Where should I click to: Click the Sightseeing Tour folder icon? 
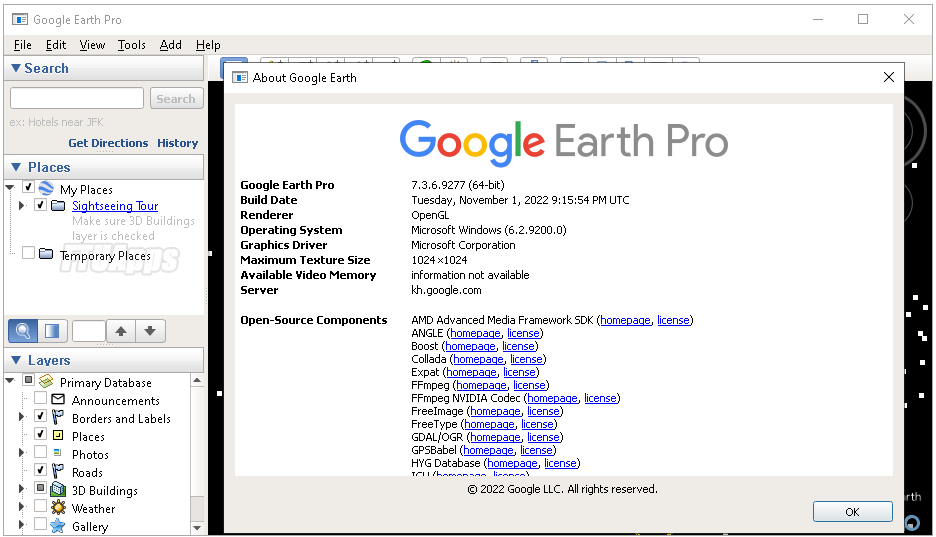pos(58,205)
